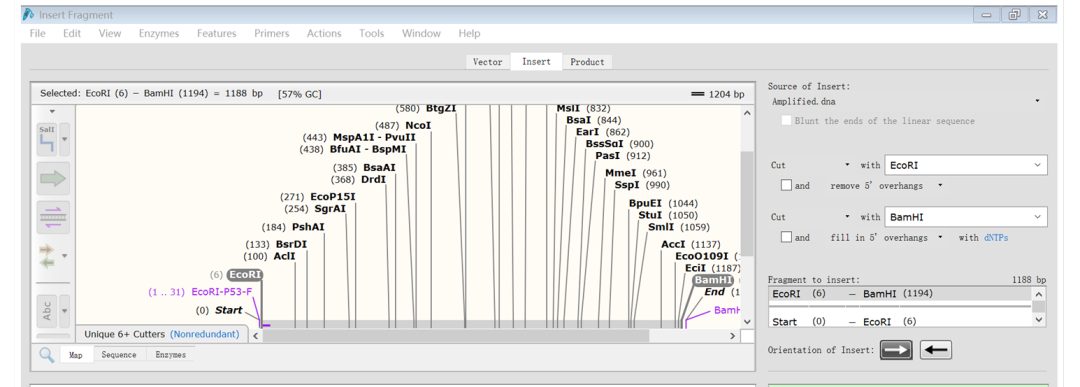1080x387 pixels.
Task: Open the Enzymes menu
Action: (x=158, y=33)
